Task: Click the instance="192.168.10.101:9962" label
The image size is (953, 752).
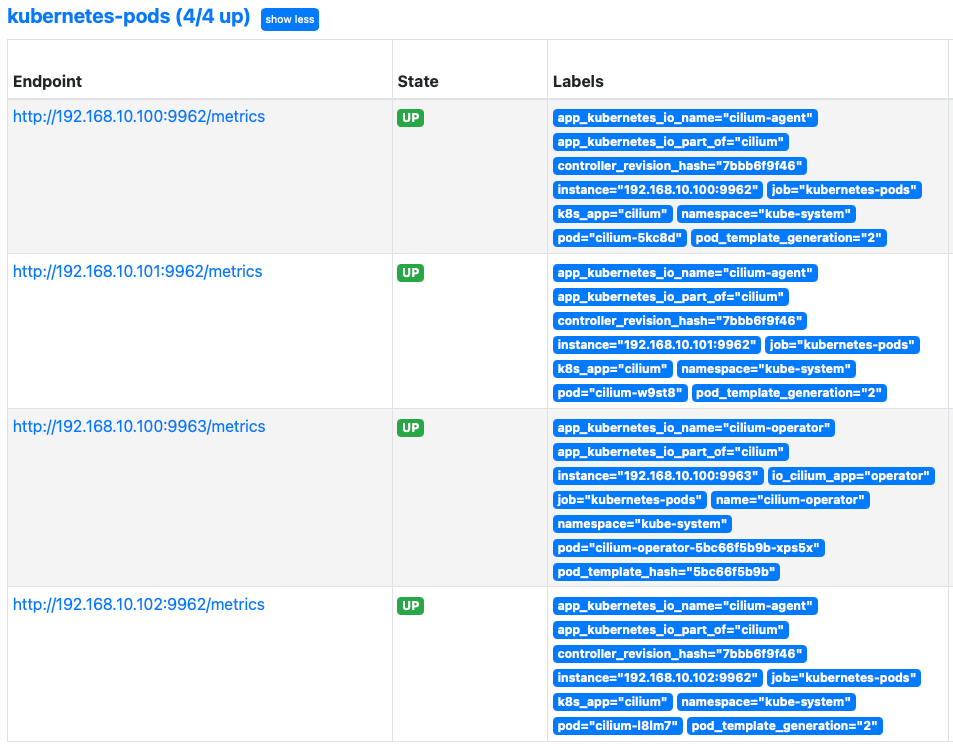Action: click(657, 345)
